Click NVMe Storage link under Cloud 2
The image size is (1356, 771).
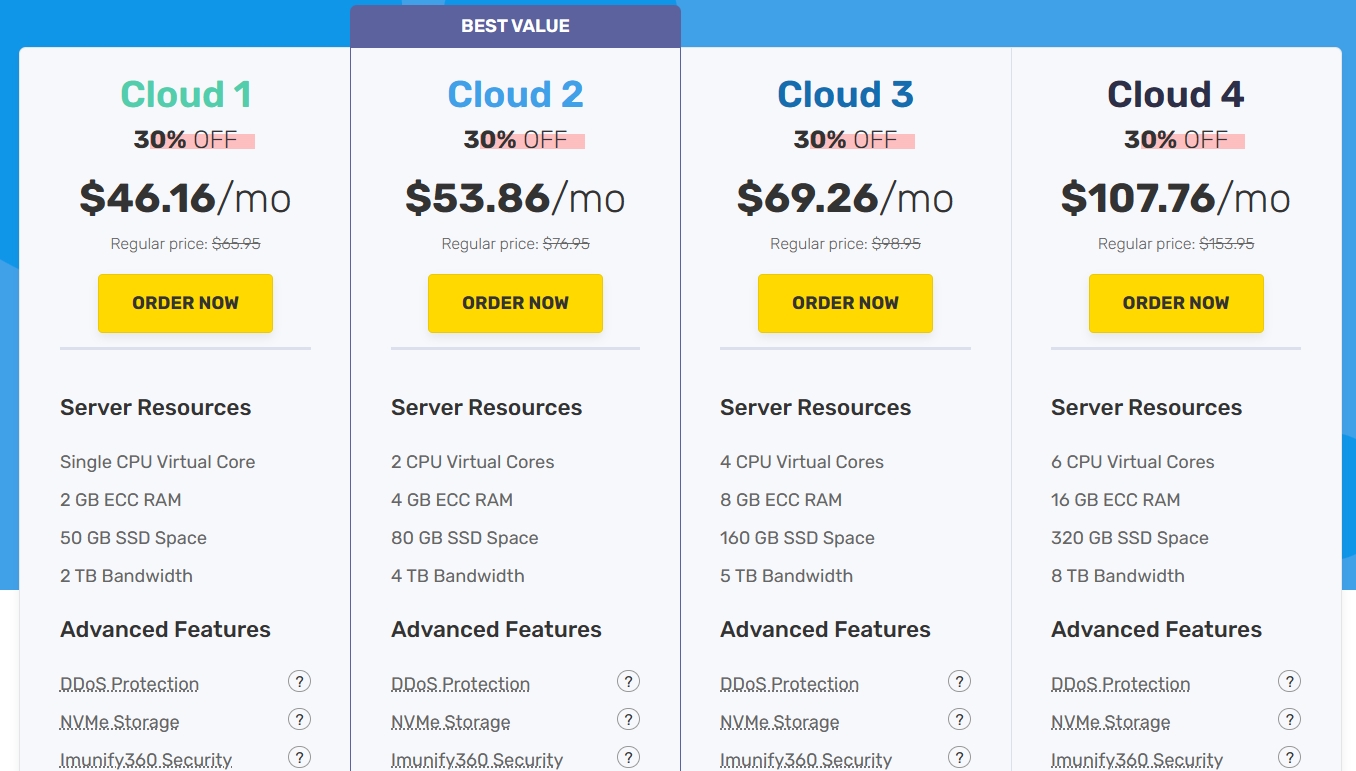(450, 723)
